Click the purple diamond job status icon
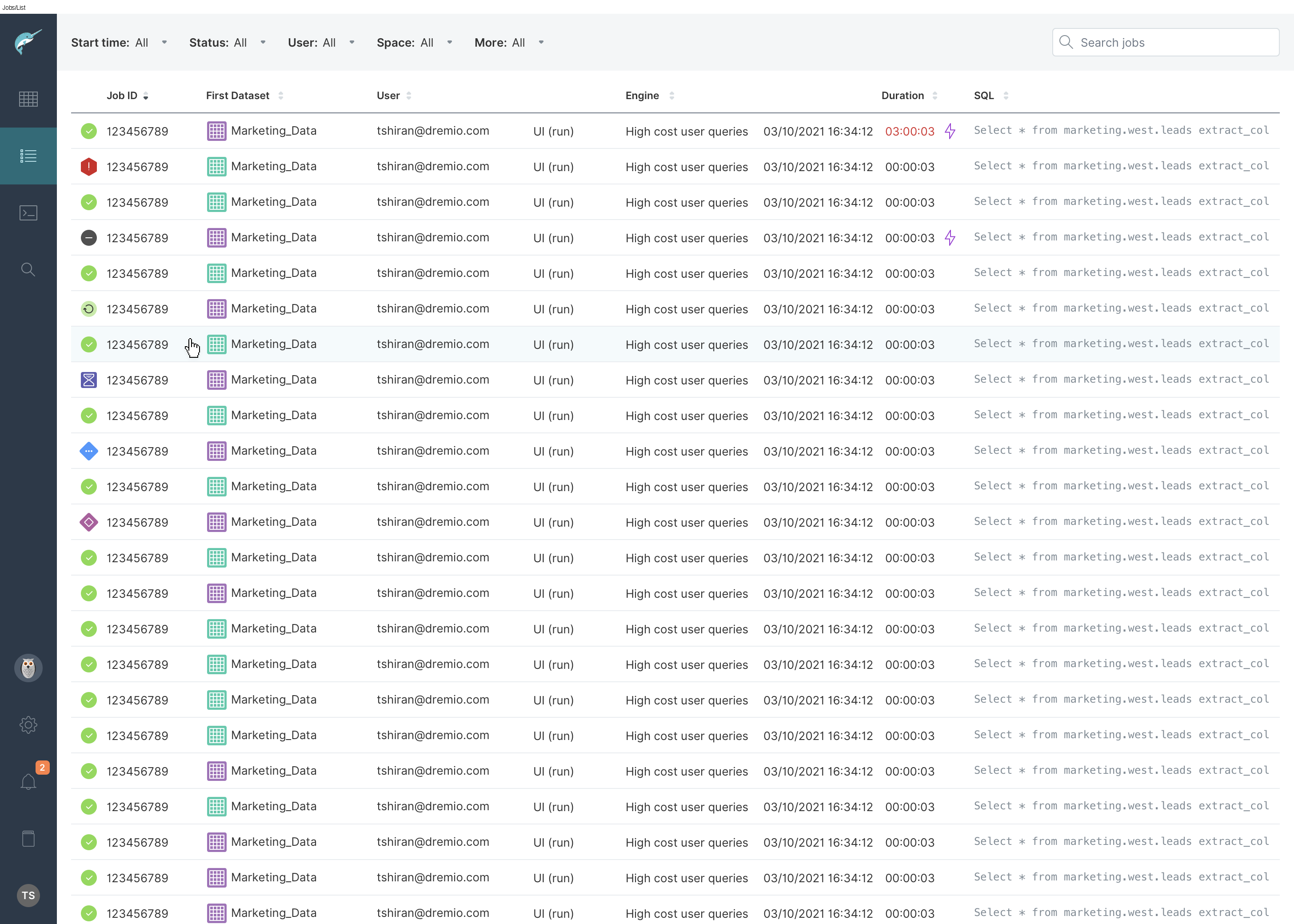 click(89, 522)
